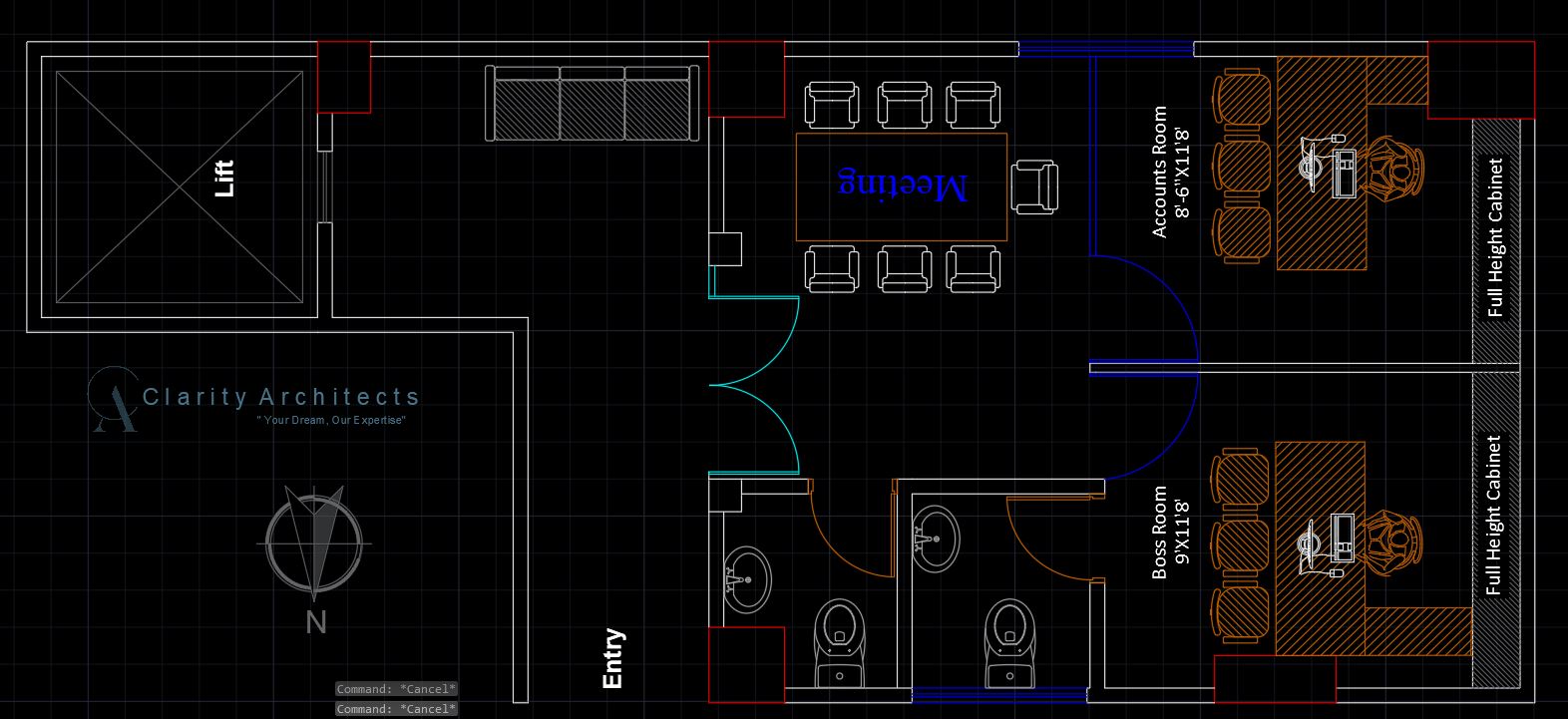Select the orange right washroom door arc
The image size is (1568, 719).
(x=1055, y=539)
